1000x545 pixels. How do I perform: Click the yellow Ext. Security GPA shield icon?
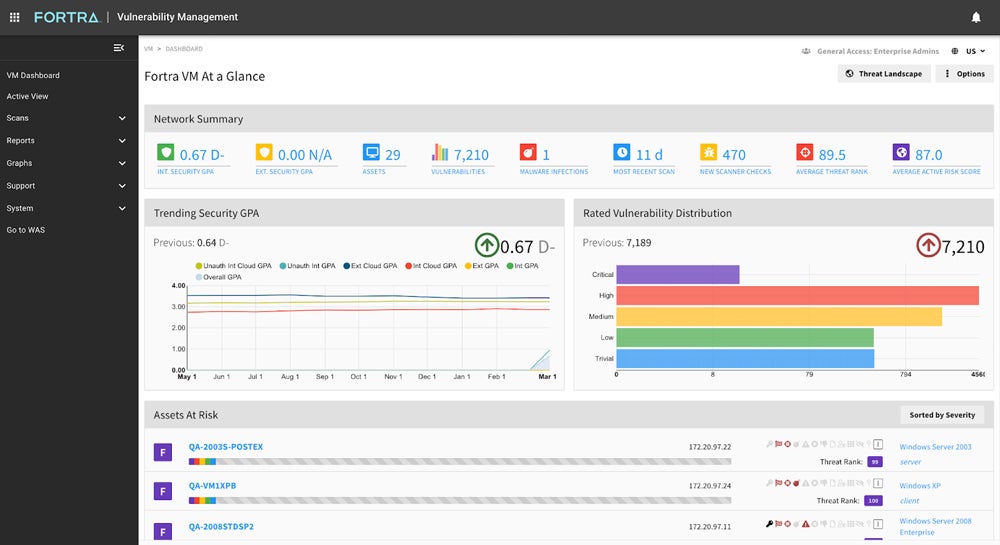(264, 153)
